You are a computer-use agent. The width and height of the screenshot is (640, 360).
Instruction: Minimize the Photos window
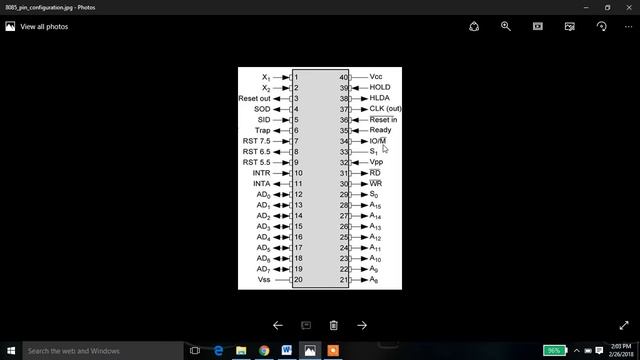point(586,7)
